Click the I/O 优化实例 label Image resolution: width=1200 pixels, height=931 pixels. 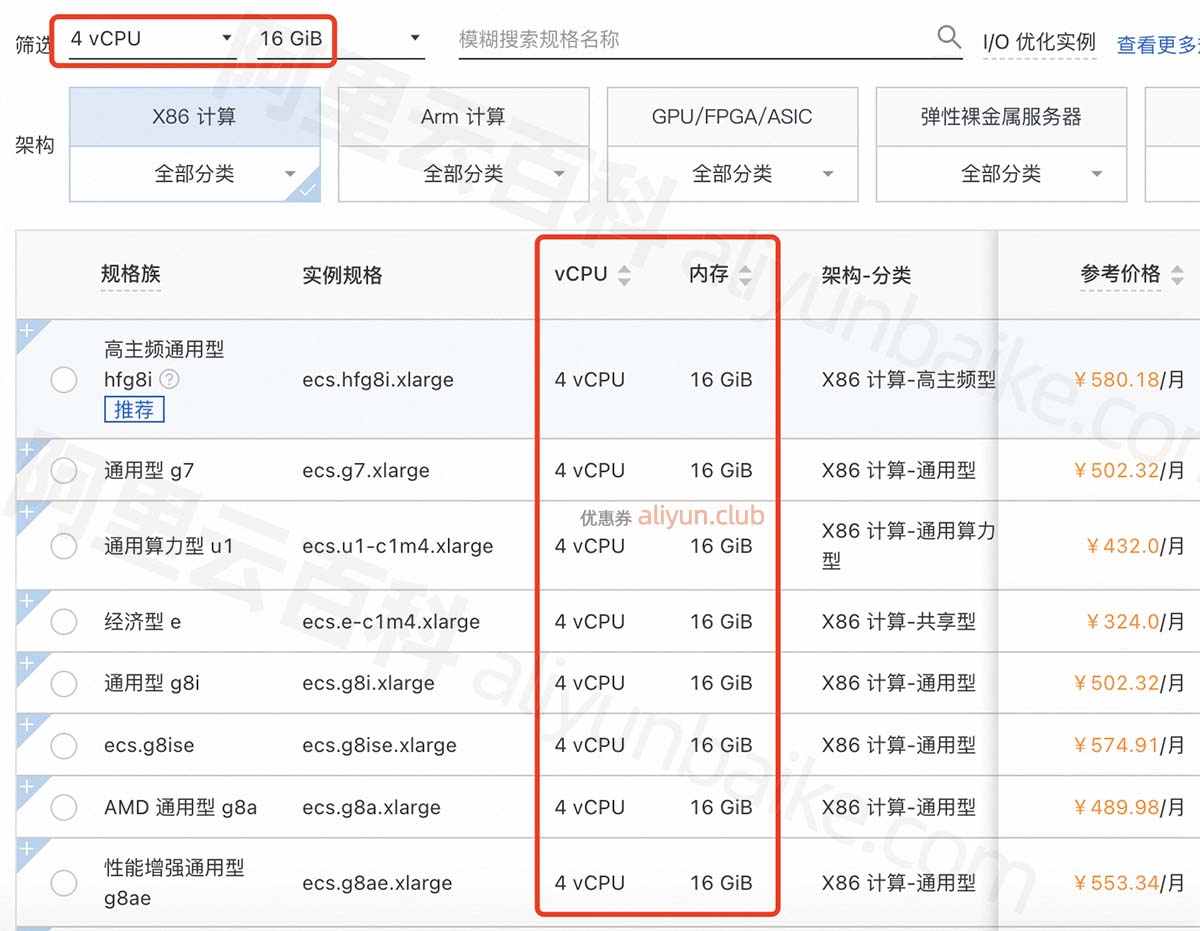(1040, 43)
